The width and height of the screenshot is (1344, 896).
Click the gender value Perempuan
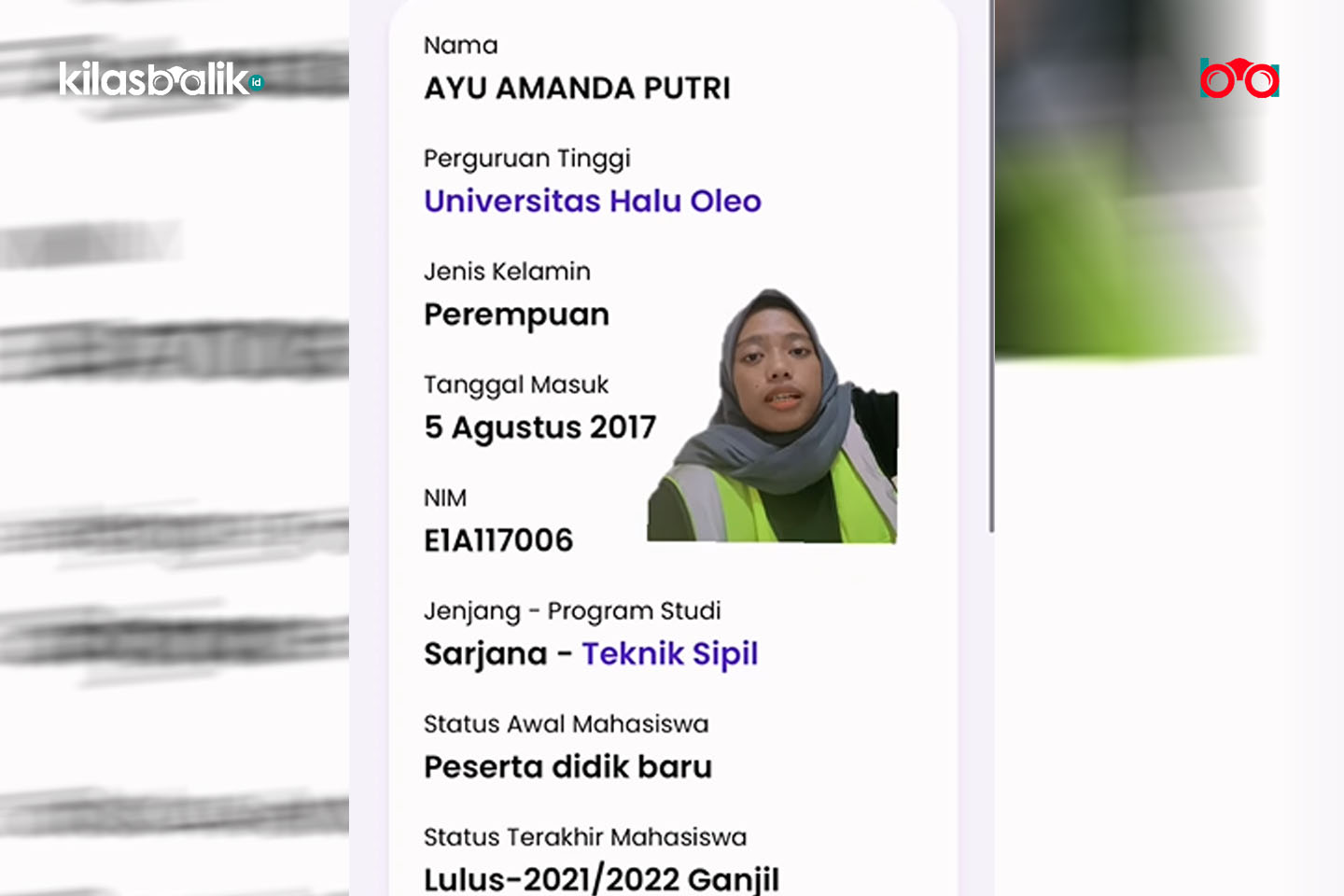point(516,315)
